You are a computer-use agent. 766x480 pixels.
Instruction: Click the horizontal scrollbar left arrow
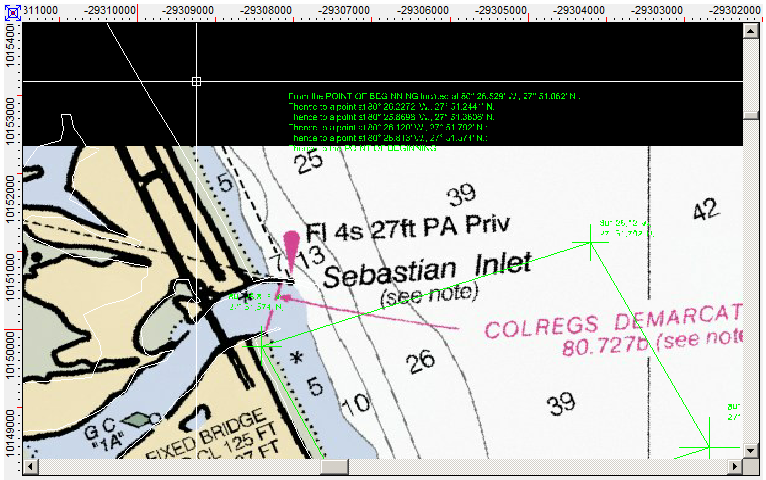(30, 466)
